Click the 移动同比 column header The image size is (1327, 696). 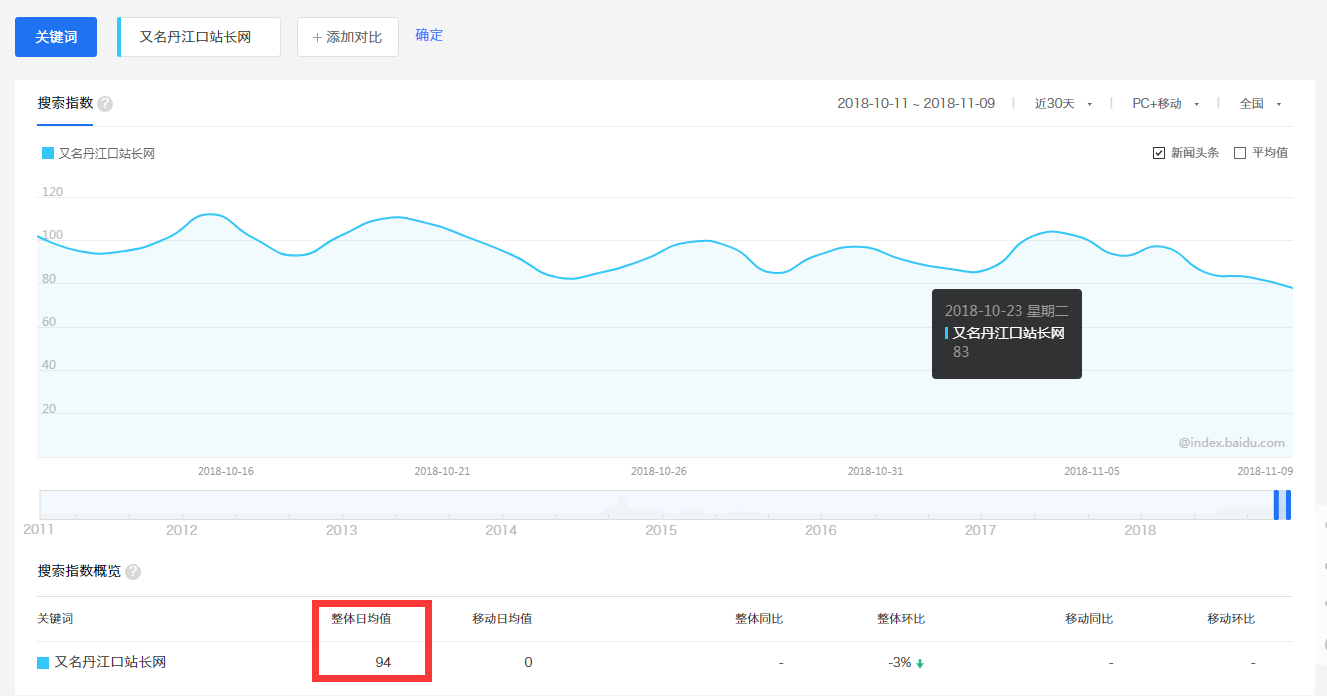[1089, 619]
